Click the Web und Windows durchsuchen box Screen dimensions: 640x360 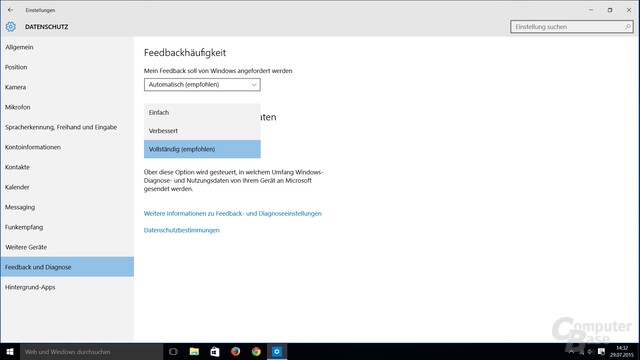[91, 351]
